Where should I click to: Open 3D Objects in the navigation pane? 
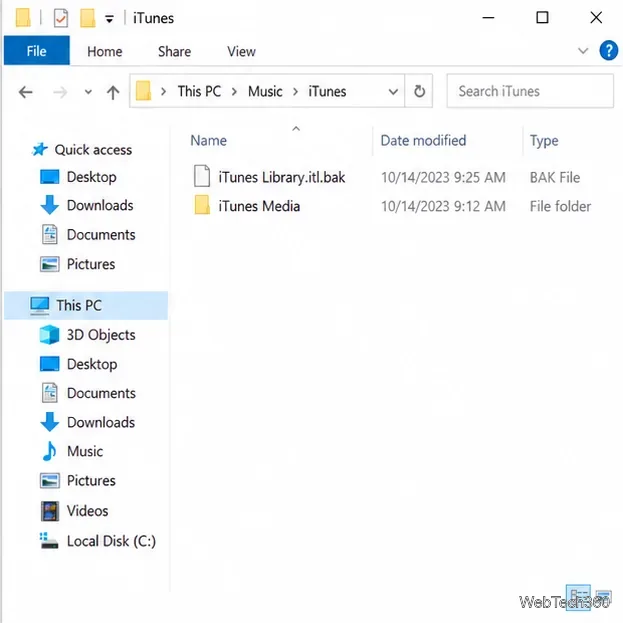[x=101, y=335]
